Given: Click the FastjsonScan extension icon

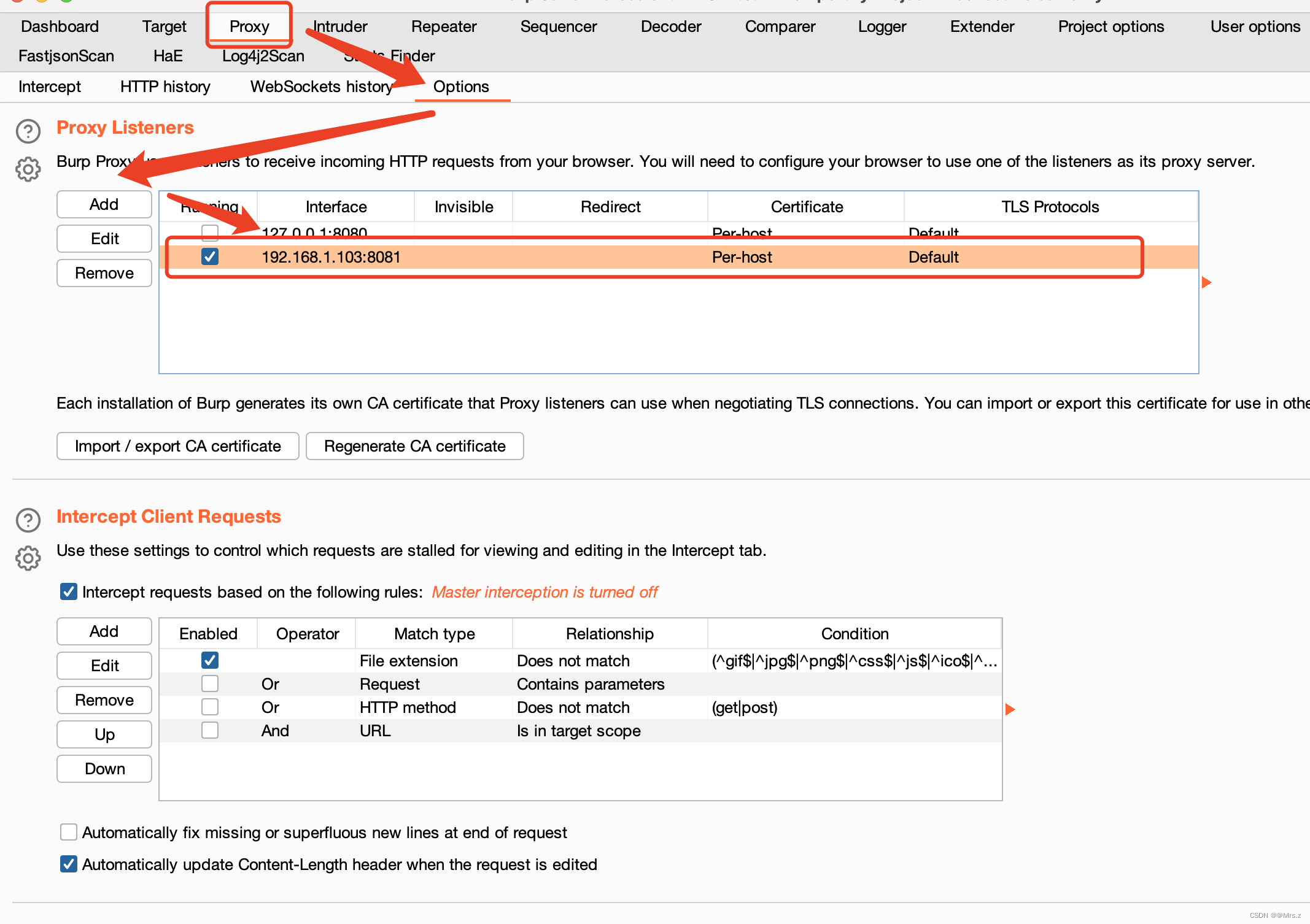Looking at the screenshot, I should (x=67, y=56).
